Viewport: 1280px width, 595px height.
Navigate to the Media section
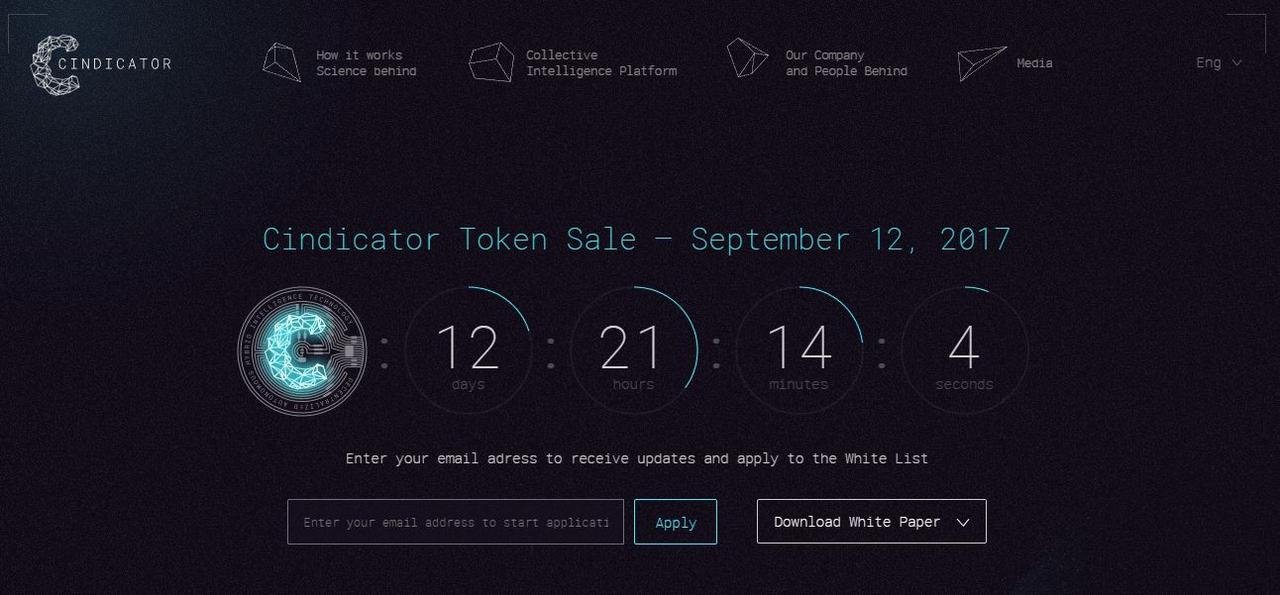(x=1034, y=63)
